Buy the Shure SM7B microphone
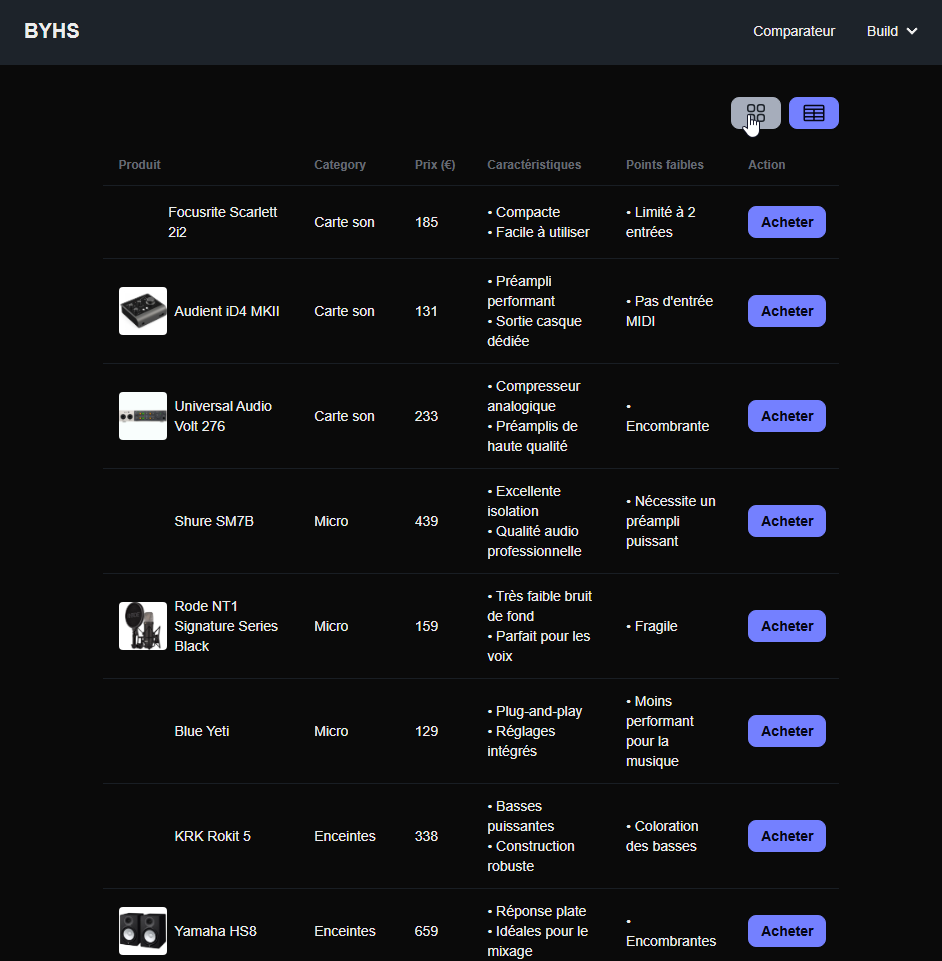 click(786, 521)
